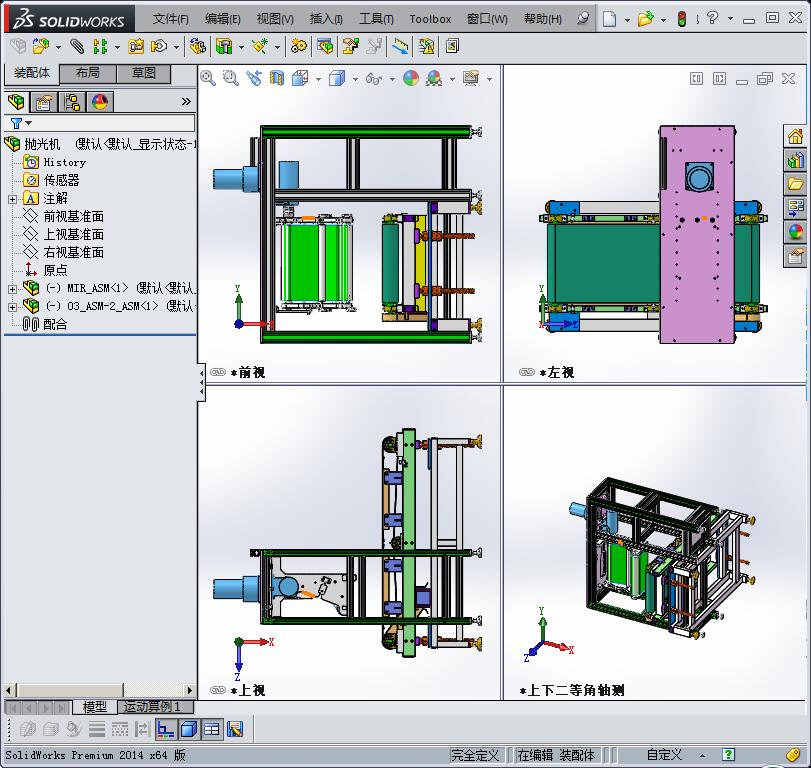811x768 pixels.
Task: Select the Zoom to Fit tool
Action: [x=208, y=78]
